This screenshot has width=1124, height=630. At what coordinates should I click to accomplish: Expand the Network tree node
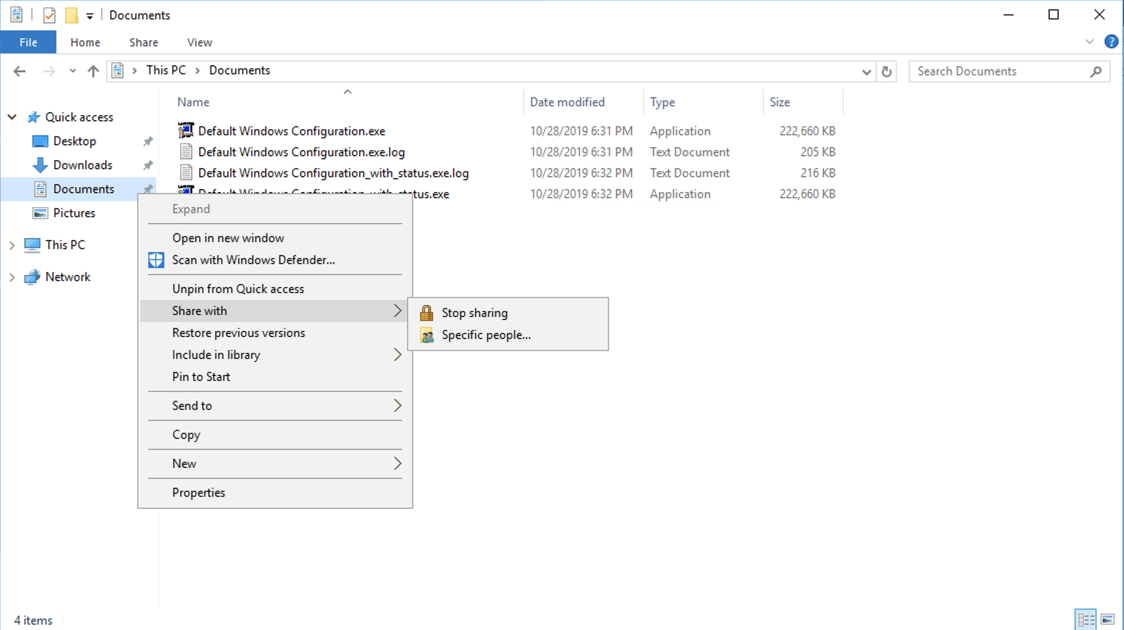[12, 277]
